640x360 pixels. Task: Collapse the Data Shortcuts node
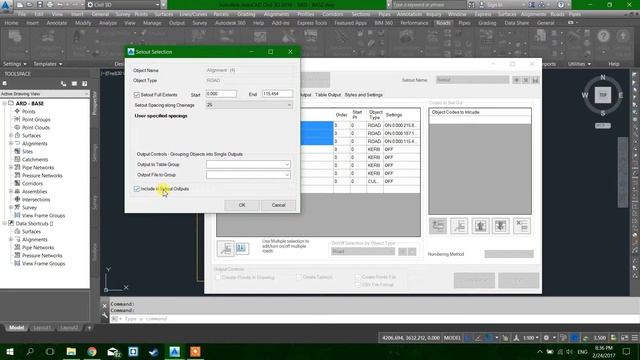[4, 223]
